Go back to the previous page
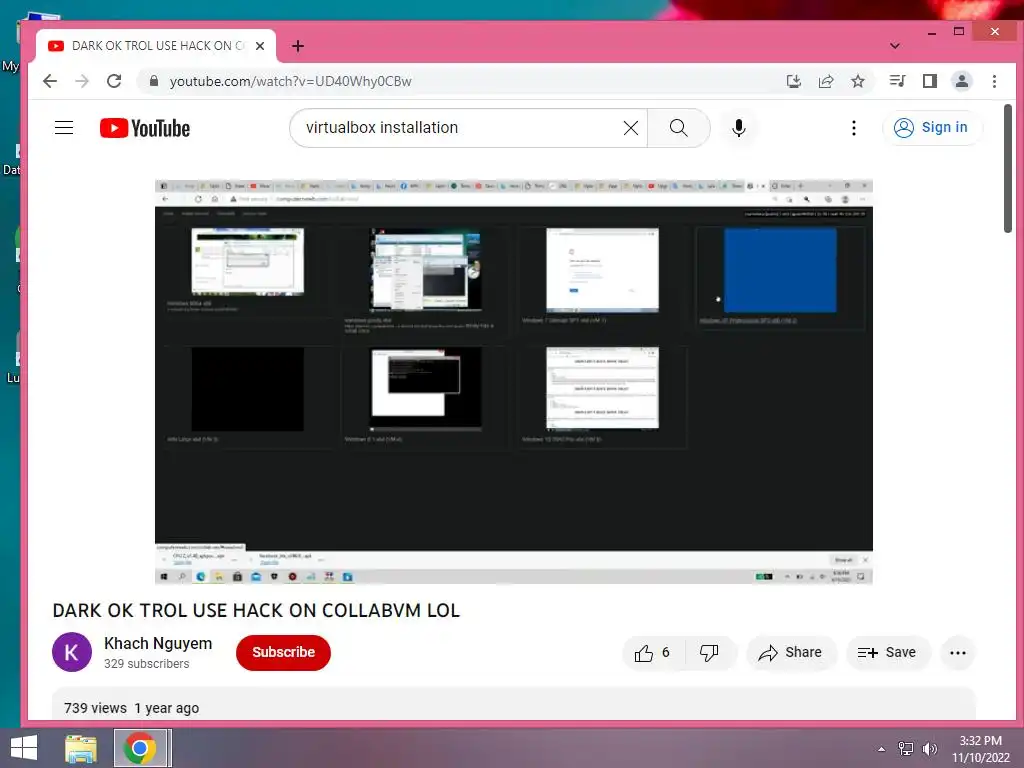 [x=50, y=81]
